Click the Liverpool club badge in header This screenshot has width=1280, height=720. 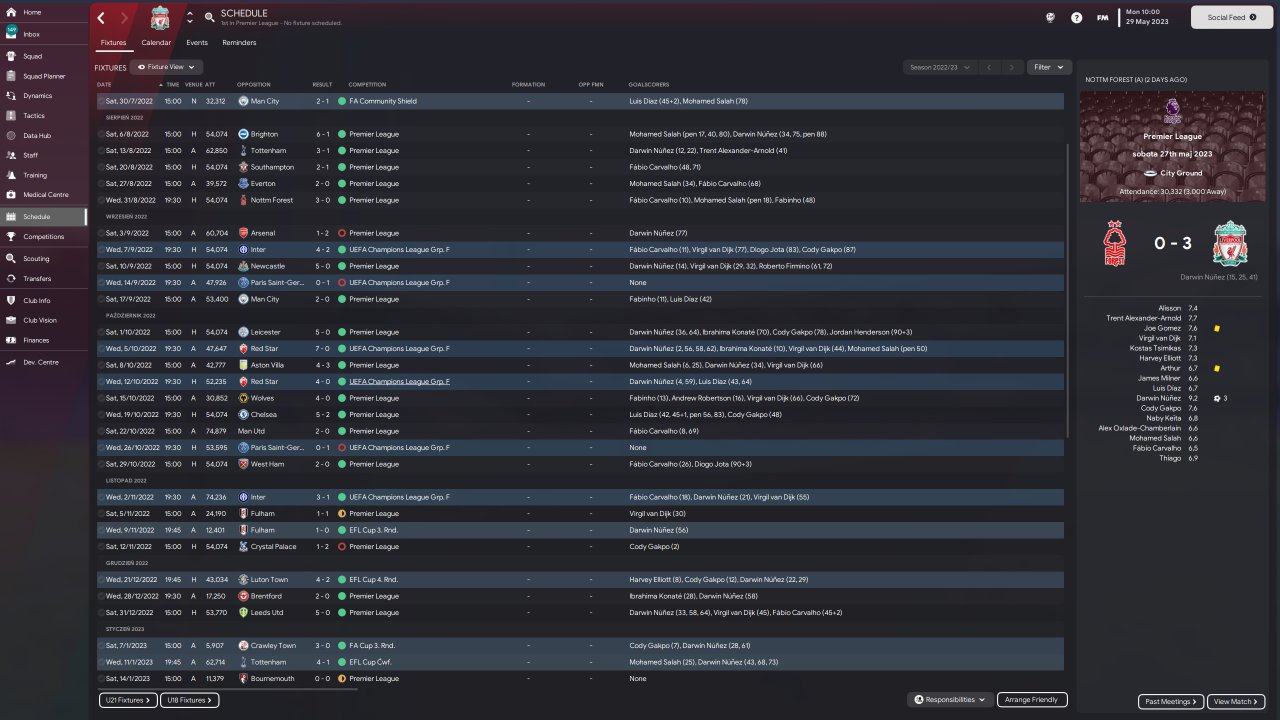click(160, 17)
